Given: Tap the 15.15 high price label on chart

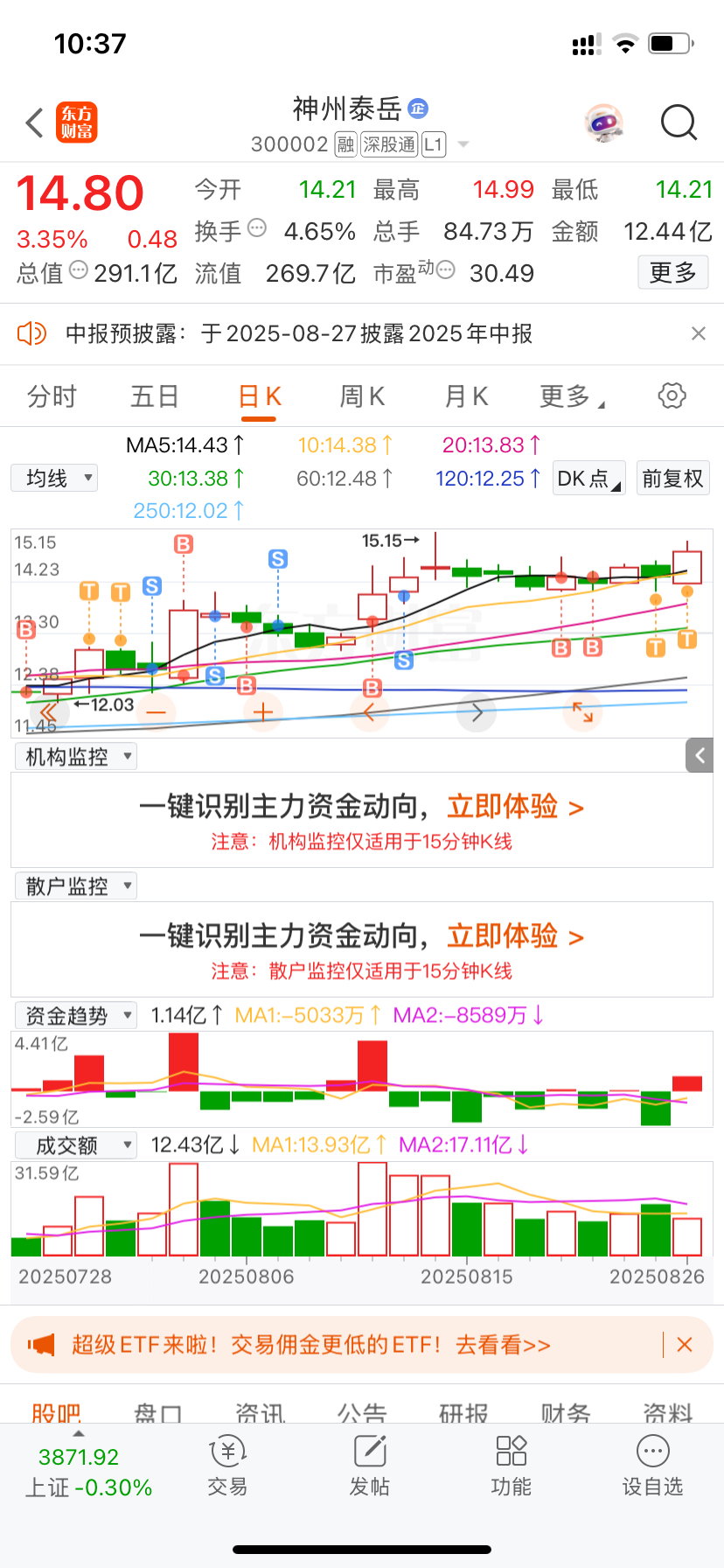Looking at the screenshot, I should coord(391,541).
